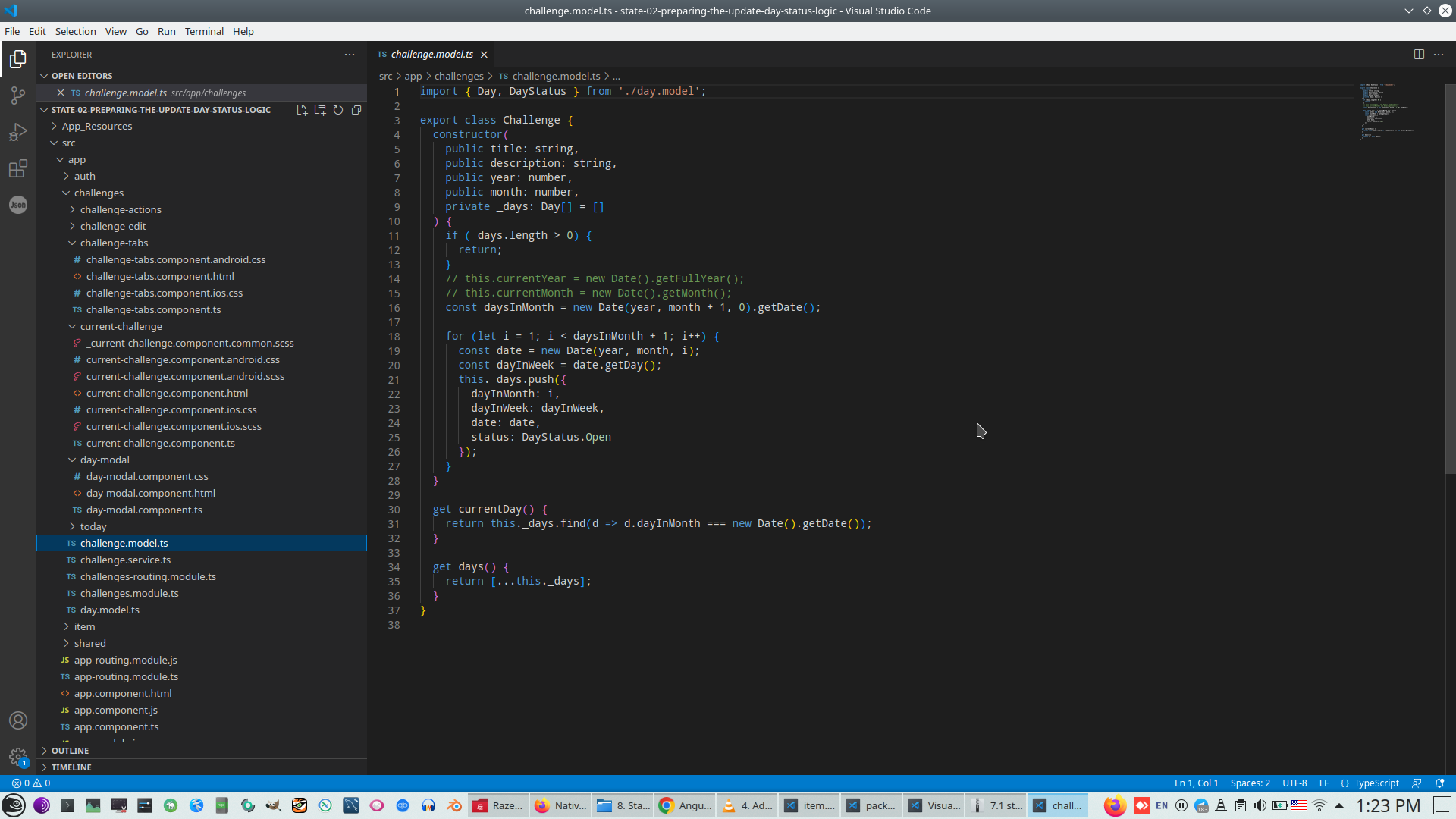This screenshot has width=1456, height=819.
Task: Expand the TIMELINE section
Action: (71, 767)
